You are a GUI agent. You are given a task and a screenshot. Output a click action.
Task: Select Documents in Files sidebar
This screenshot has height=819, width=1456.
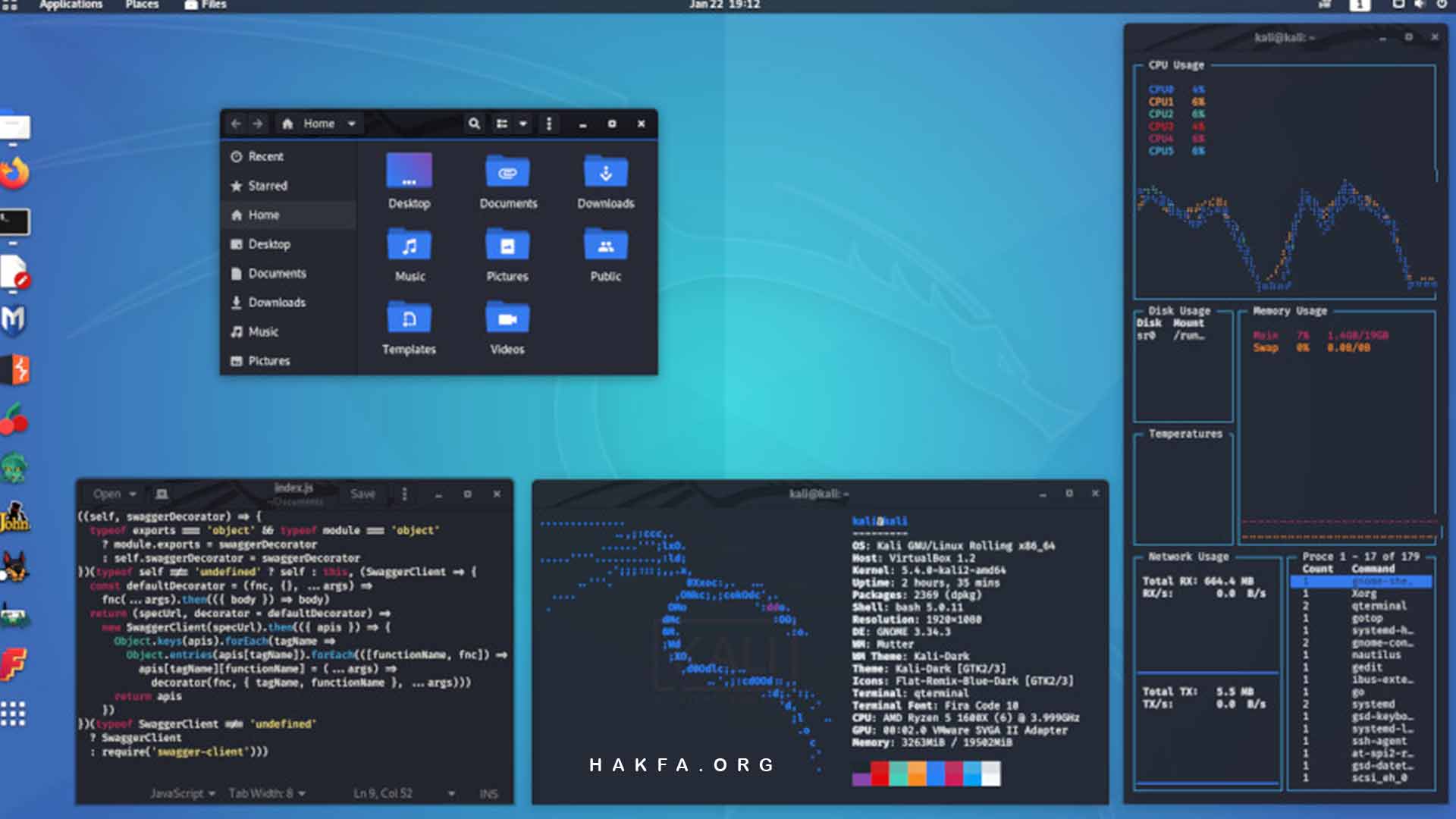pos(288,273)
